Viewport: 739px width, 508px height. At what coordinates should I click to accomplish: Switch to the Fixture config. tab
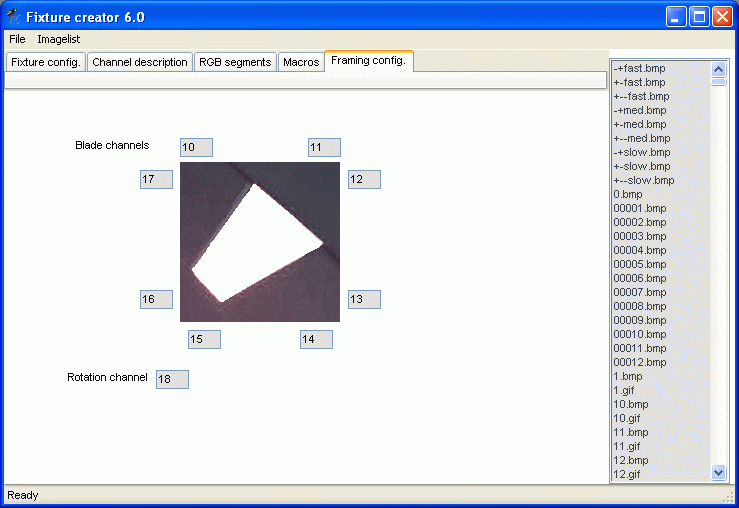[46, 62]
